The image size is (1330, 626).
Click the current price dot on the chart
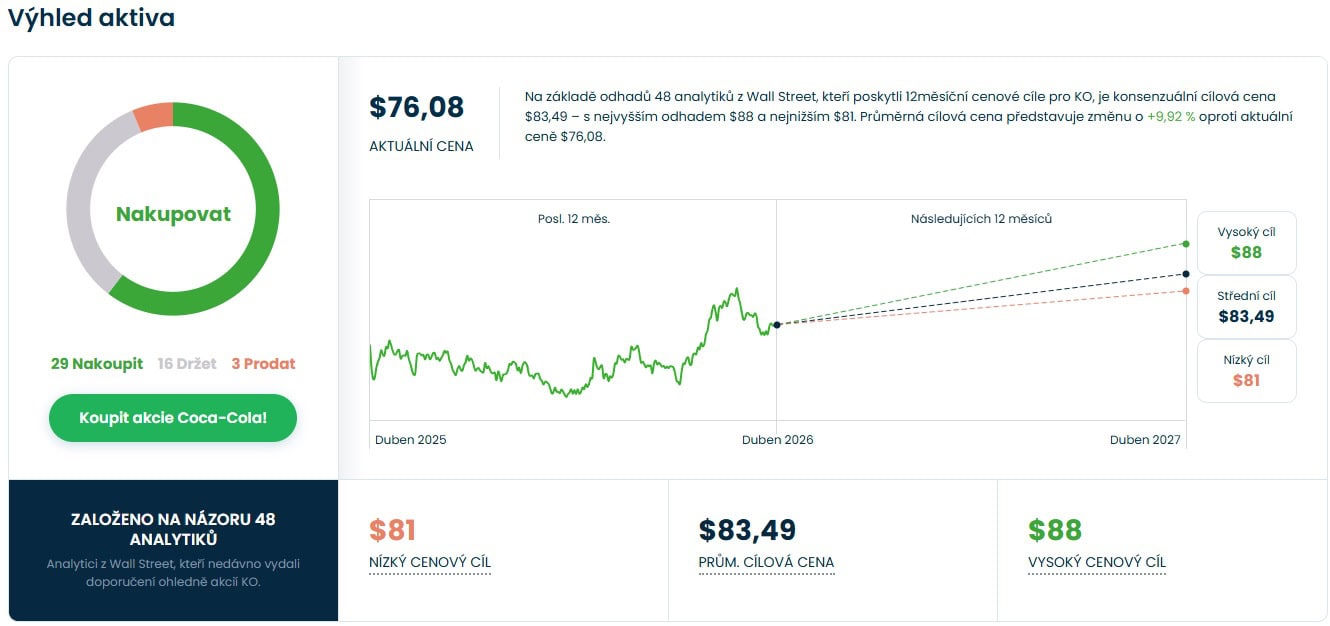[777, 324]
